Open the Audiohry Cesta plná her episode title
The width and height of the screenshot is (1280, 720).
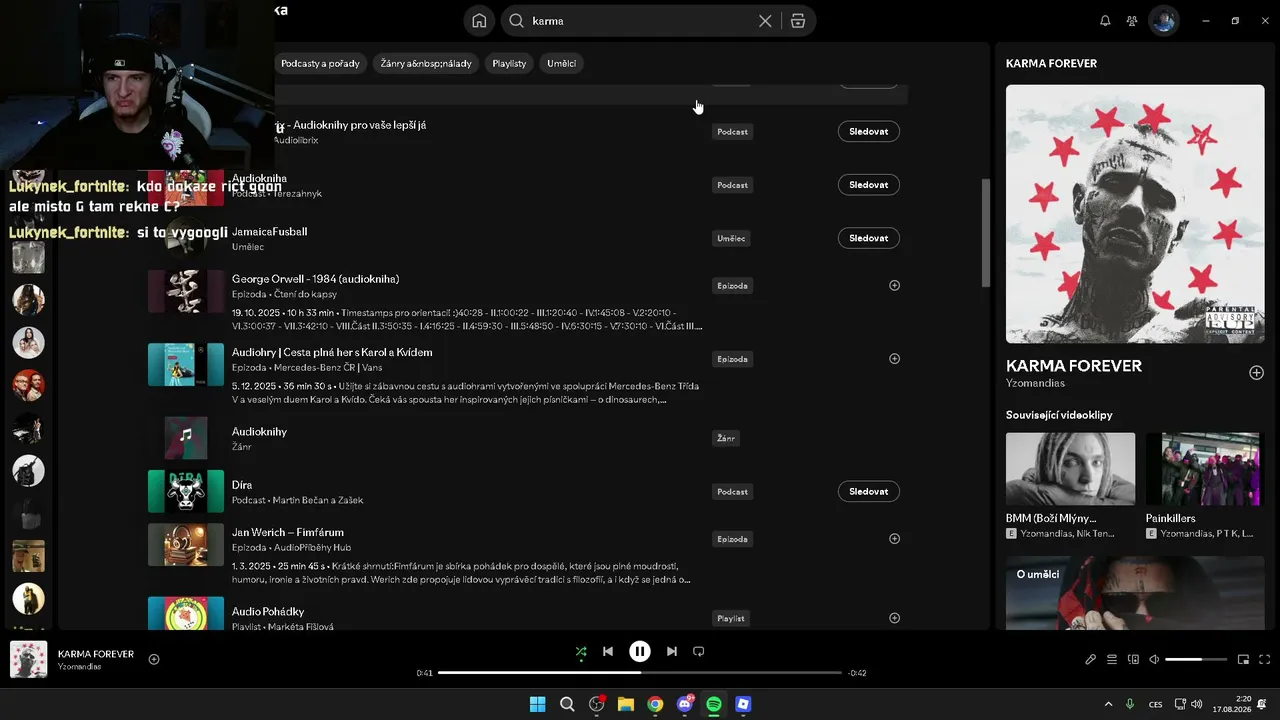pos(332,352)
